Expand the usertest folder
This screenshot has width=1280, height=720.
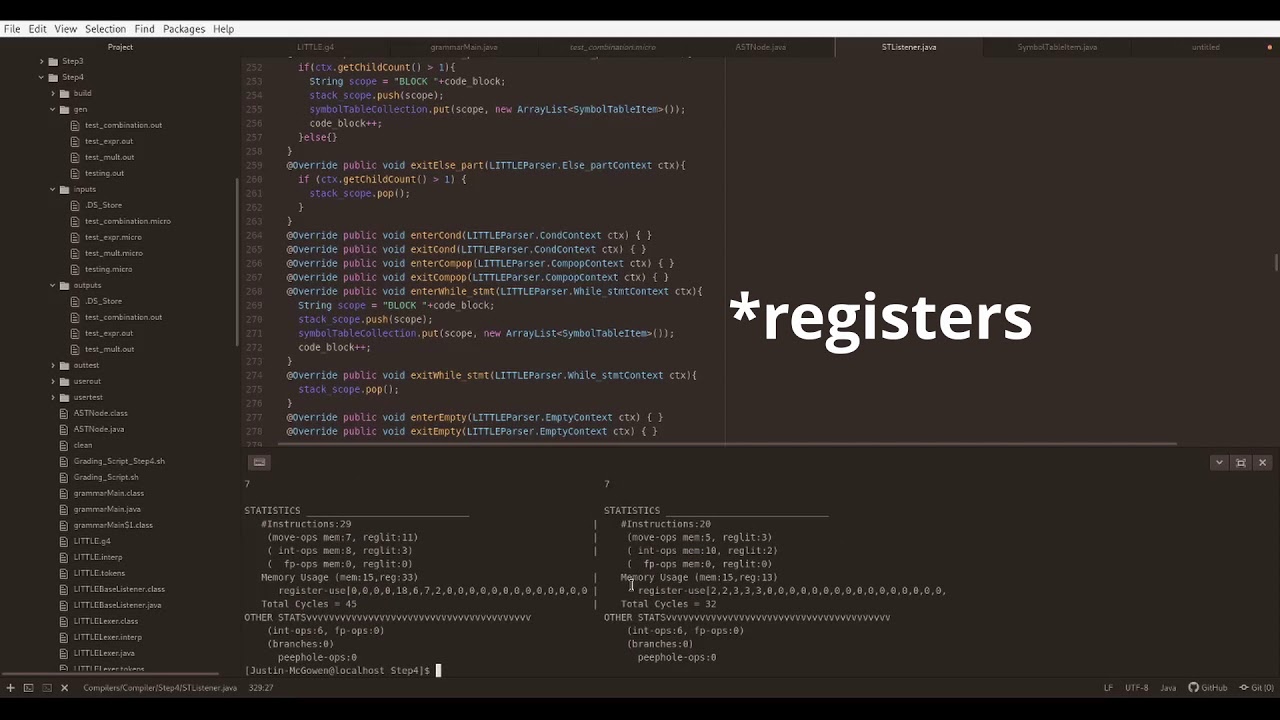pyautogui.click(x=53, y=397)
